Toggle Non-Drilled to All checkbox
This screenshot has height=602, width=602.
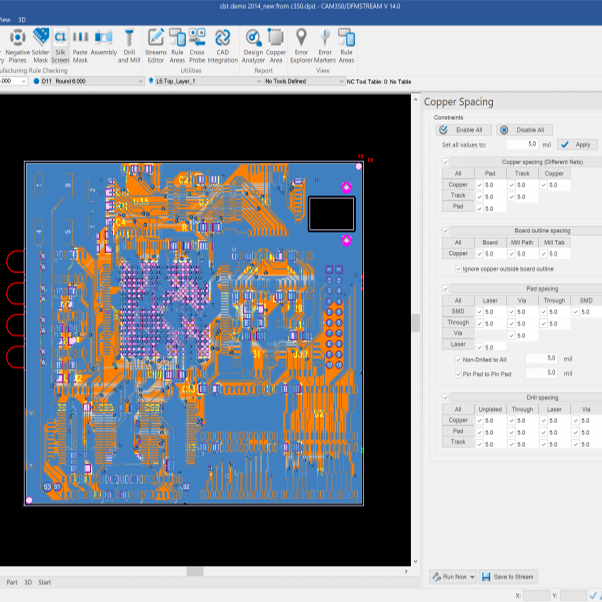pyautogui.click(x=458, y=359)
